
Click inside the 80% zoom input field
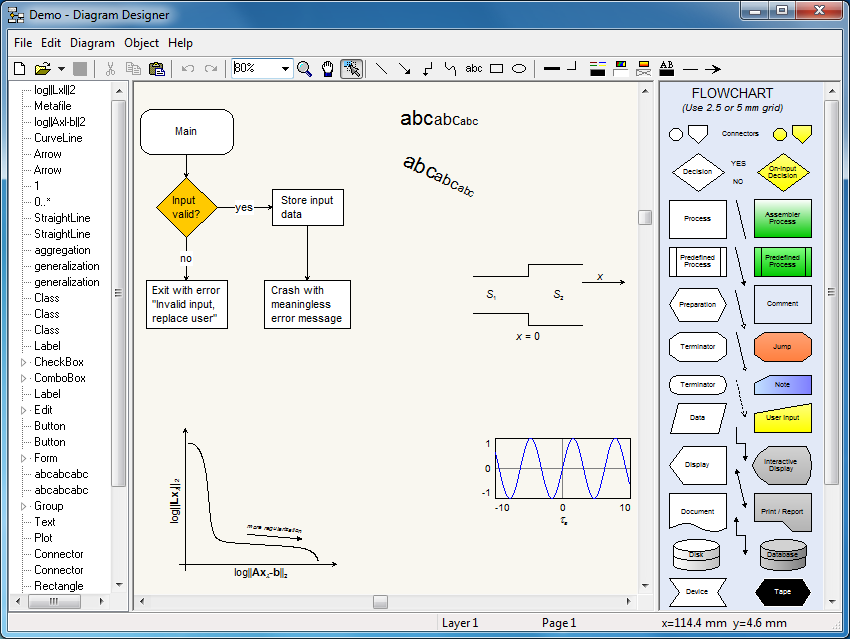[256, 68]
